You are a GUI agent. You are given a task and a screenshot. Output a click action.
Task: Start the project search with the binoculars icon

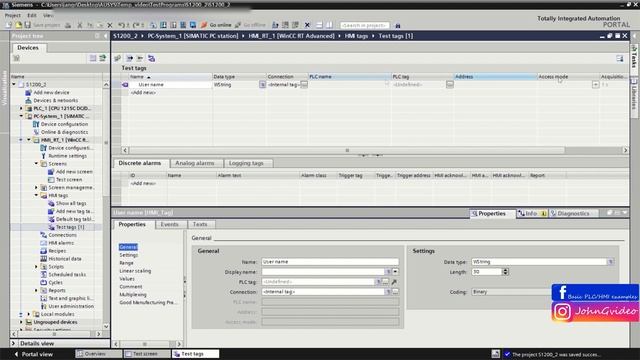[x=398, y=25]
